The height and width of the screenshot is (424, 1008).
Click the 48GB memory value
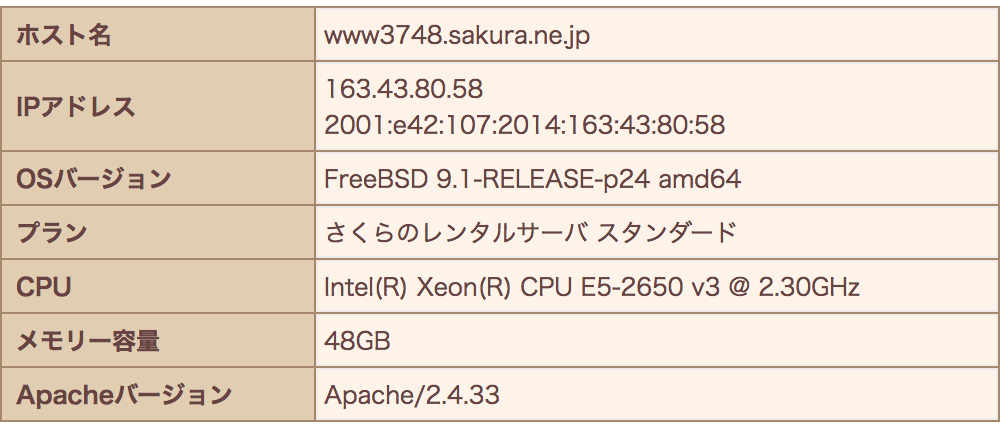357,341
